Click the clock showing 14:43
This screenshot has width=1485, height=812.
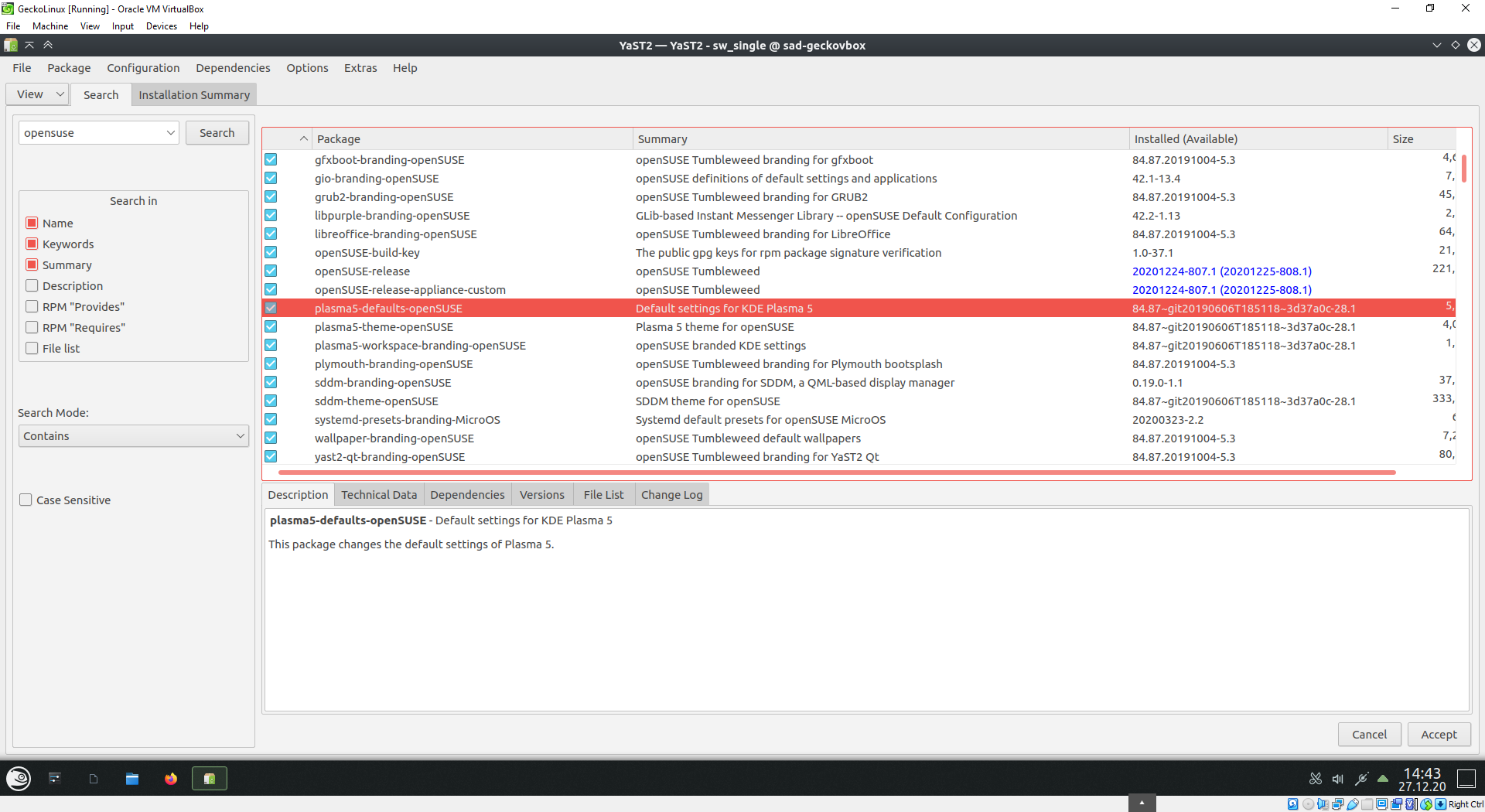click(x=1422, y=779)
